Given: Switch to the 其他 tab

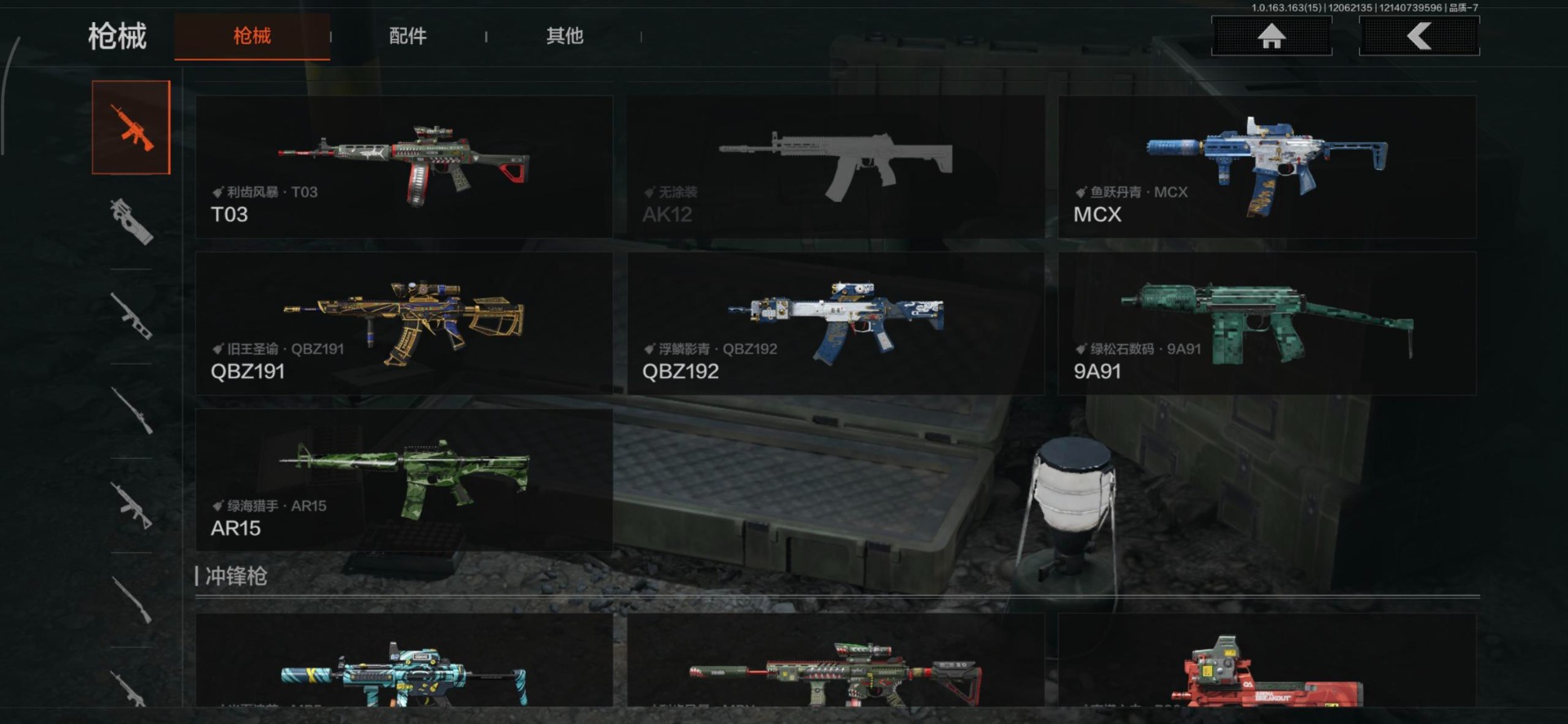Looking at the screenshot, I should click(x=564, y=36).
